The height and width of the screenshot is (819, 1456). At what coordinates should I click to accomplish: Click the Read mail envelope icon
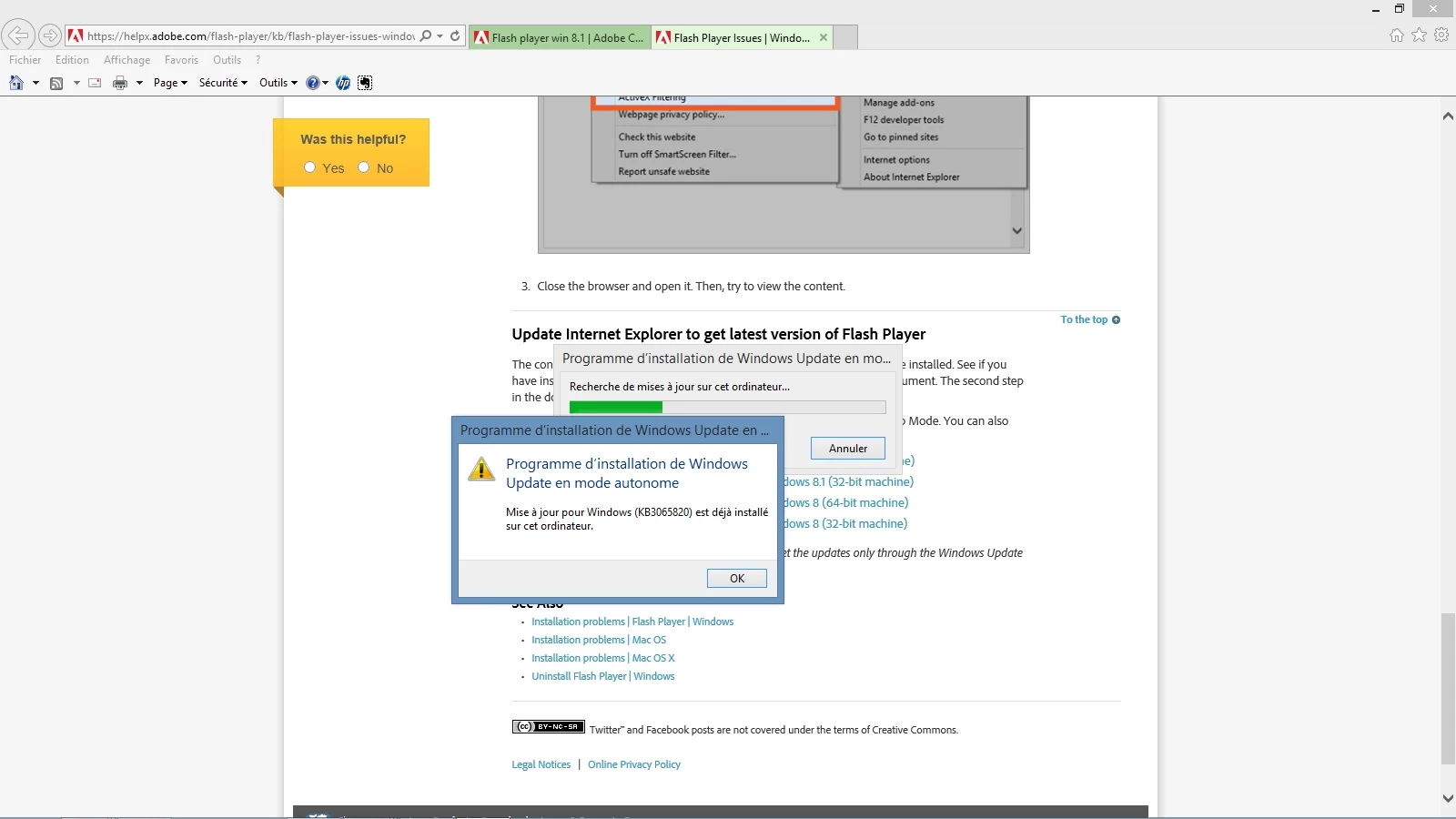[x=95, y=83]
